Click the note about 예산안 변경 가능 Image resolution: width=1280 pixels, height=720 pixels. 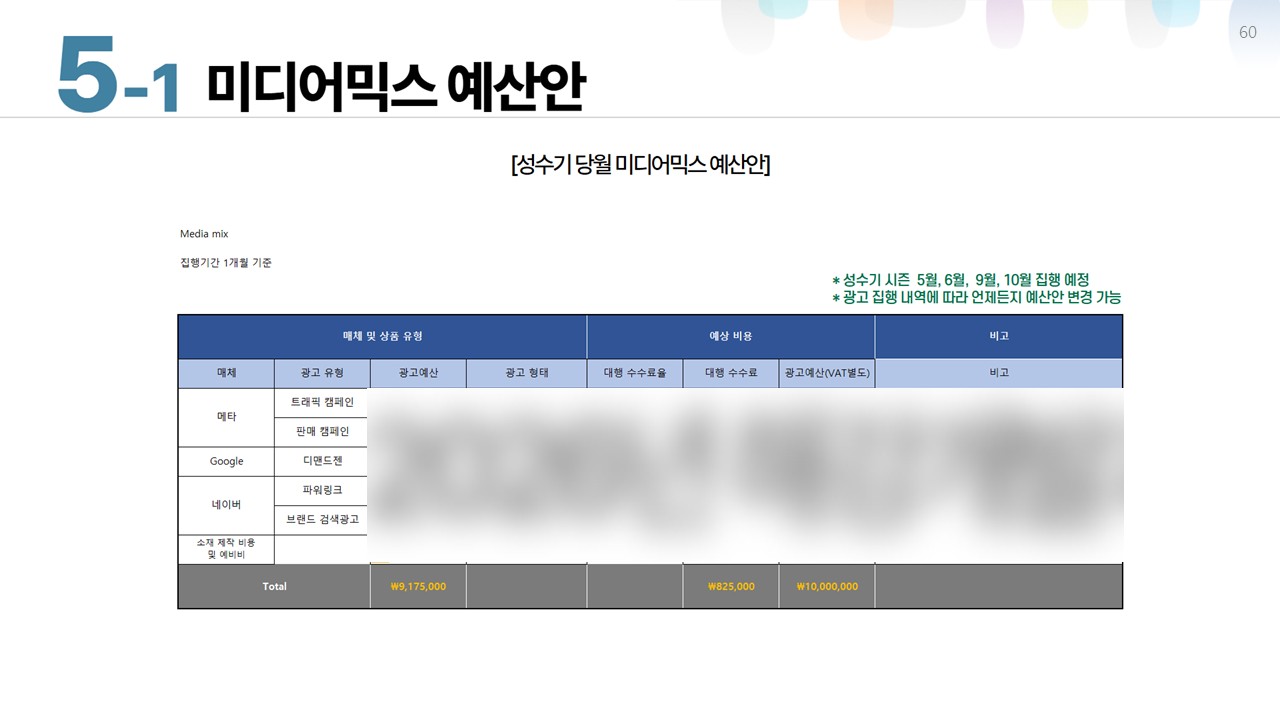point(976,297)
